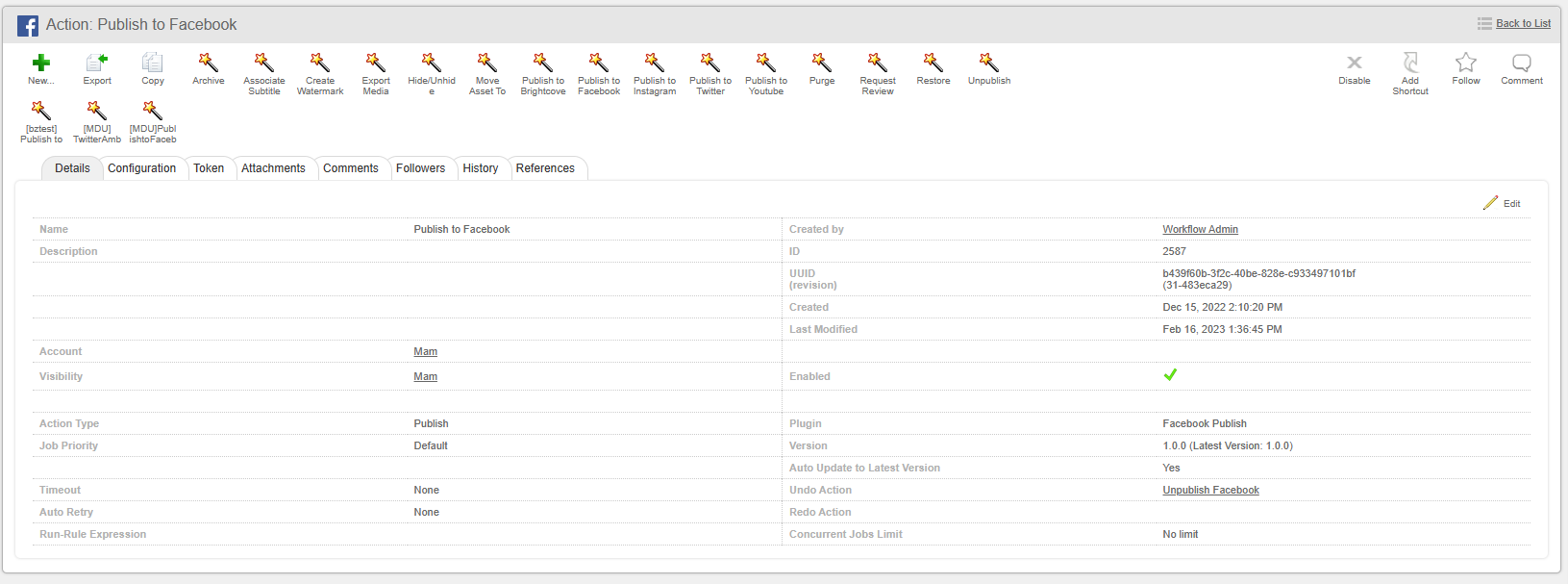Launch Create Watermark action

point(320,63)
